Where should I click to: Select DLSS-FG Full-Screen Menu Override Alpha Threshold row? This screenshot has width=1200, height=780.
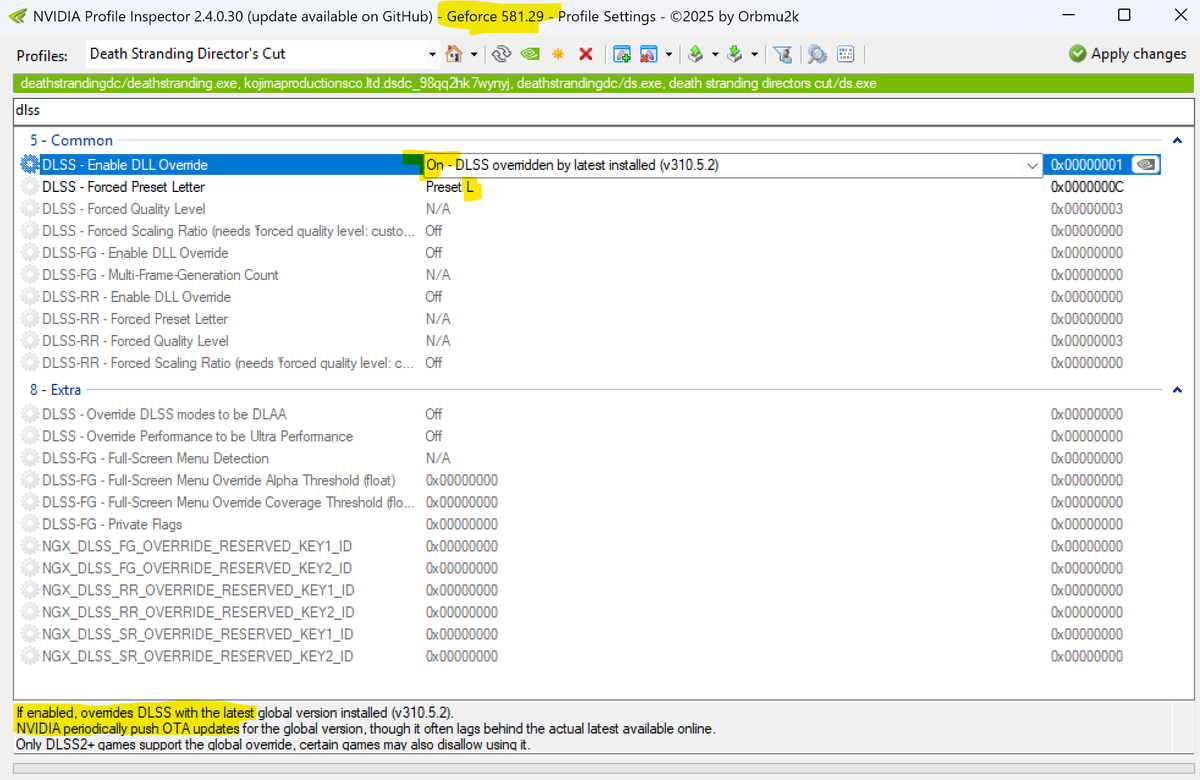590,480
